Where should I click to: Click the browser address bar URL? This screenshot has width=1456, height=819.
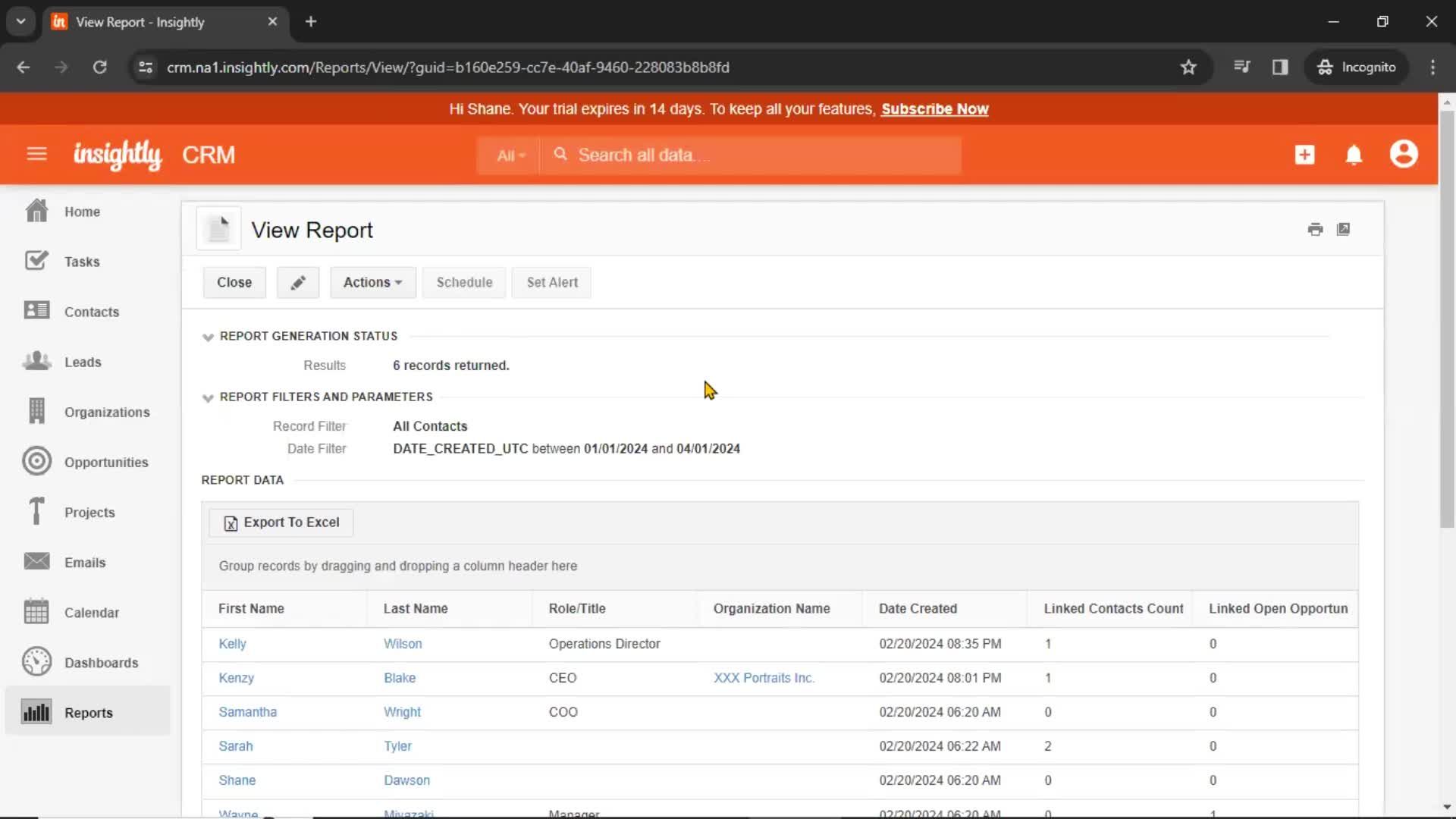(447, 67)
